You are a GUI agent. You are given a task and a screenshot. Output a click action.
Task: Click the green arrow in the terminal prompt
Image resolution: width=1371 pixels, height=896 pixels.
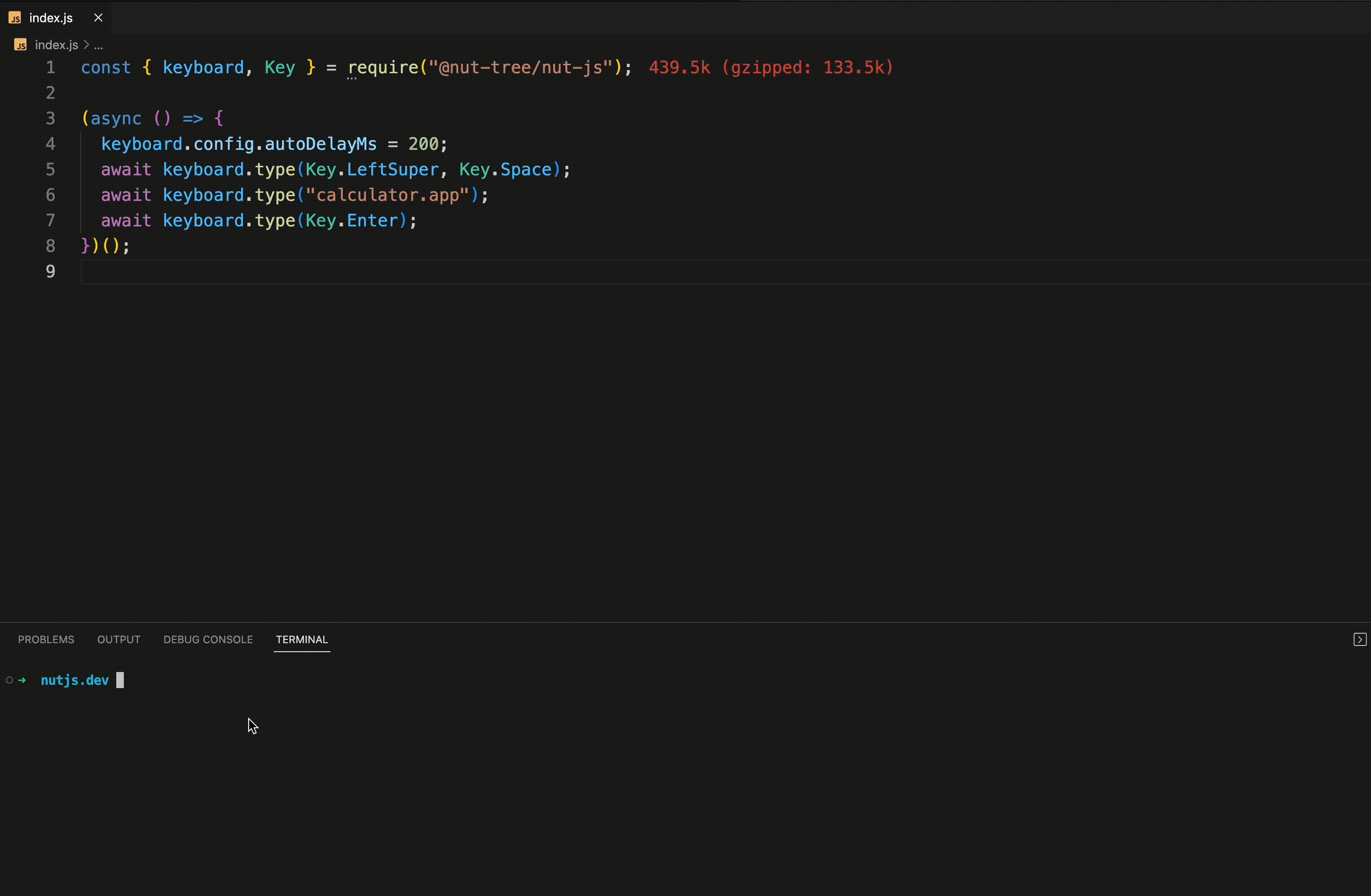pos(23,680)
